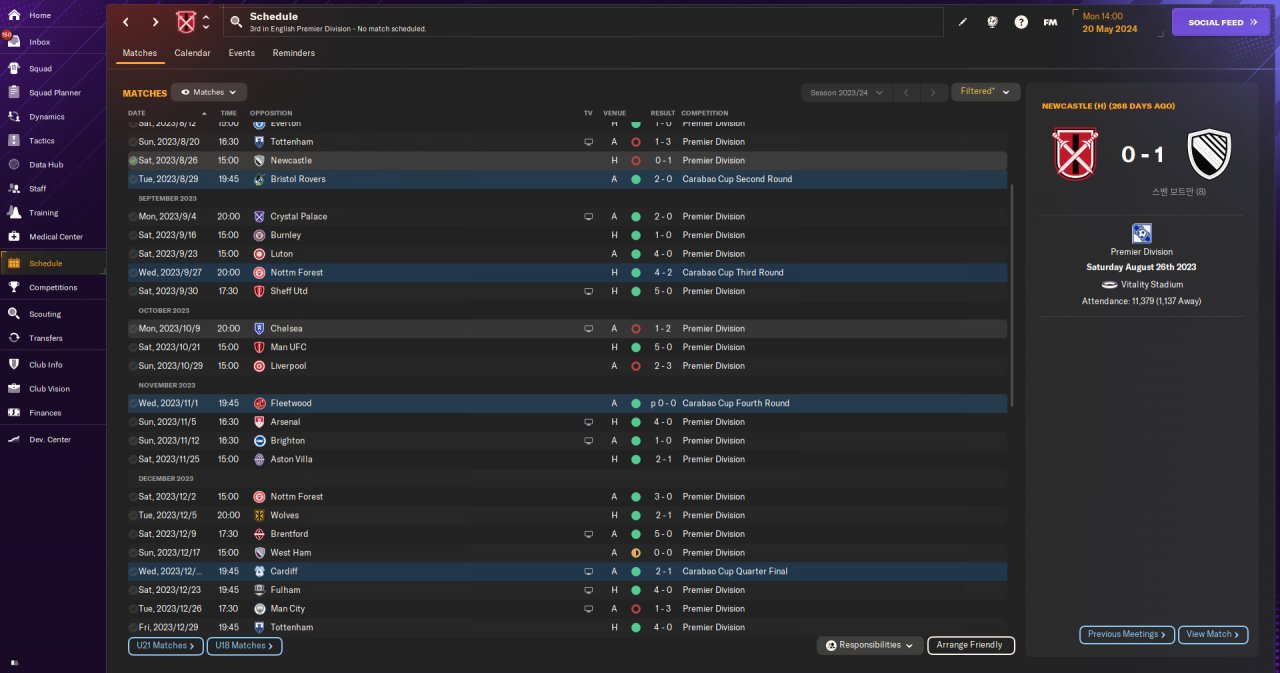Screen dimensions: 1280x673
Task: Open the help question mark icon
Action: [1021, 22]
